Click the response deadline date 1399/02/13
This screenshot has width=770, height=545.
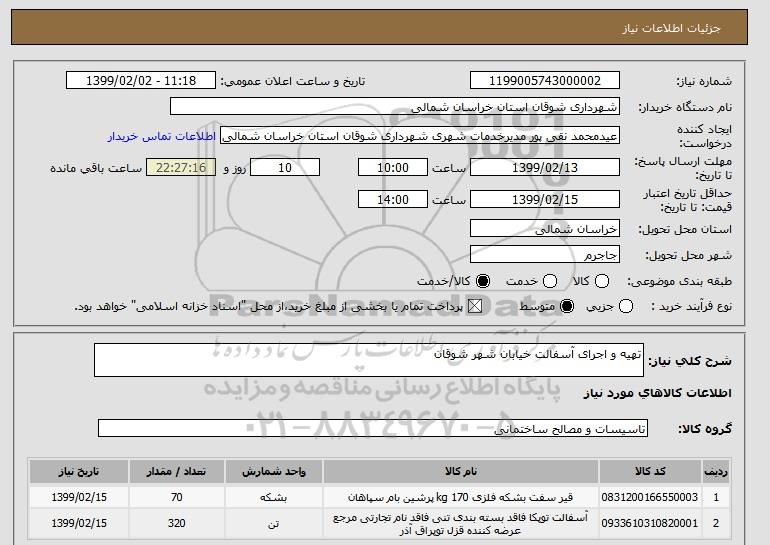click(545, 167)
